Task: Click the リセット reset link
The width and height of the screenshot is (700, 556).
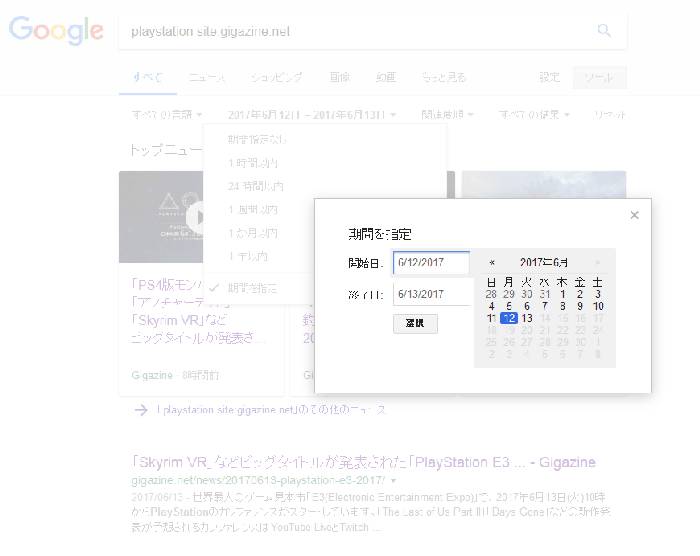Action: coord(609,115)
